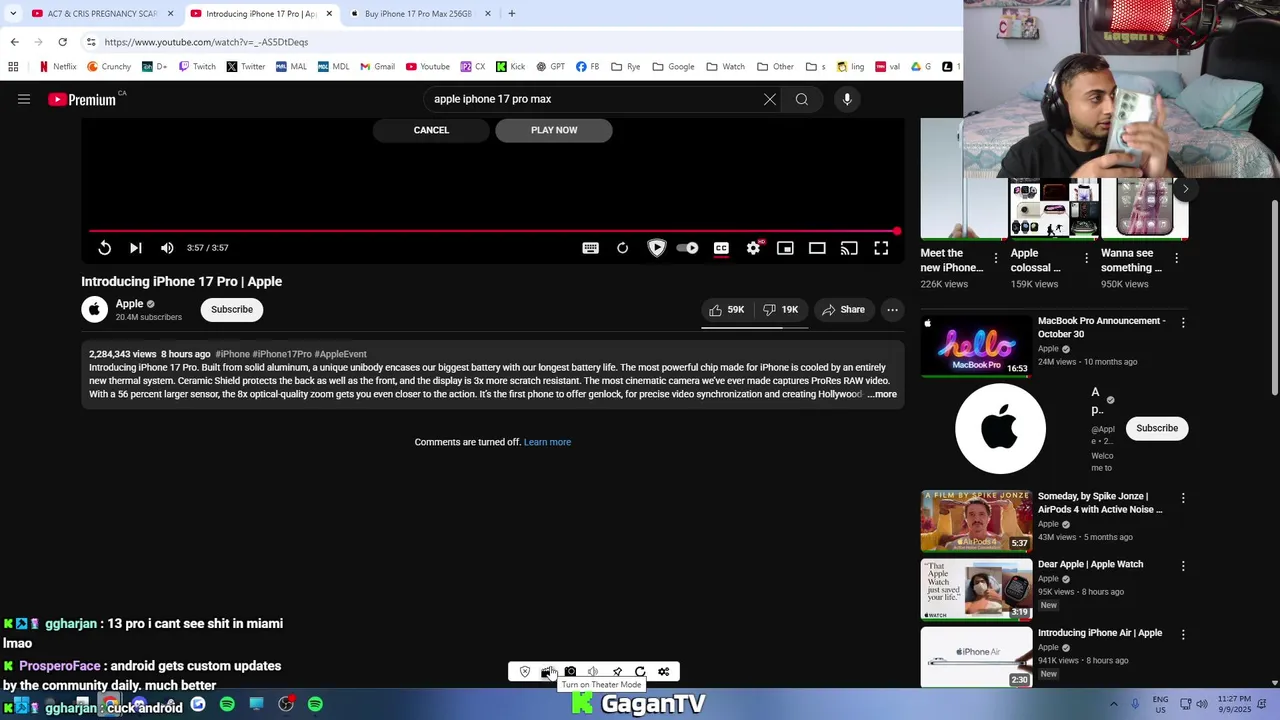This screenshot has width=1280, height=720.
Task: Open the YouTube guide hamburger menu
Action: (x=24, y=99)
